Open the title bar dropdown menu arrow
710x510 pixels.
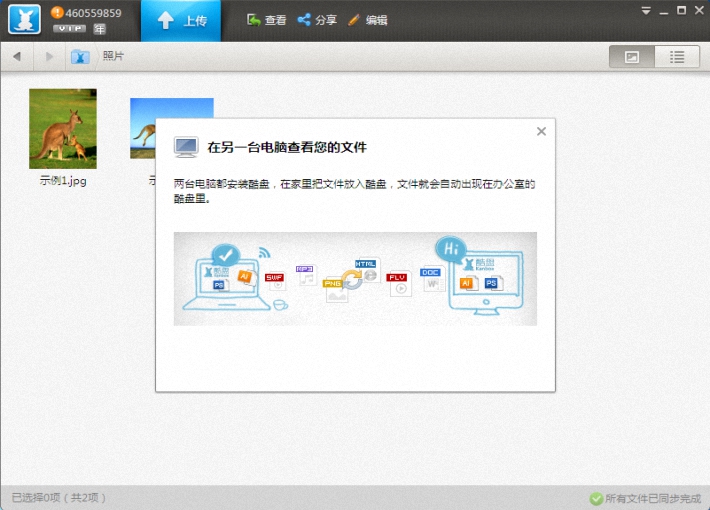pos(648,11)
